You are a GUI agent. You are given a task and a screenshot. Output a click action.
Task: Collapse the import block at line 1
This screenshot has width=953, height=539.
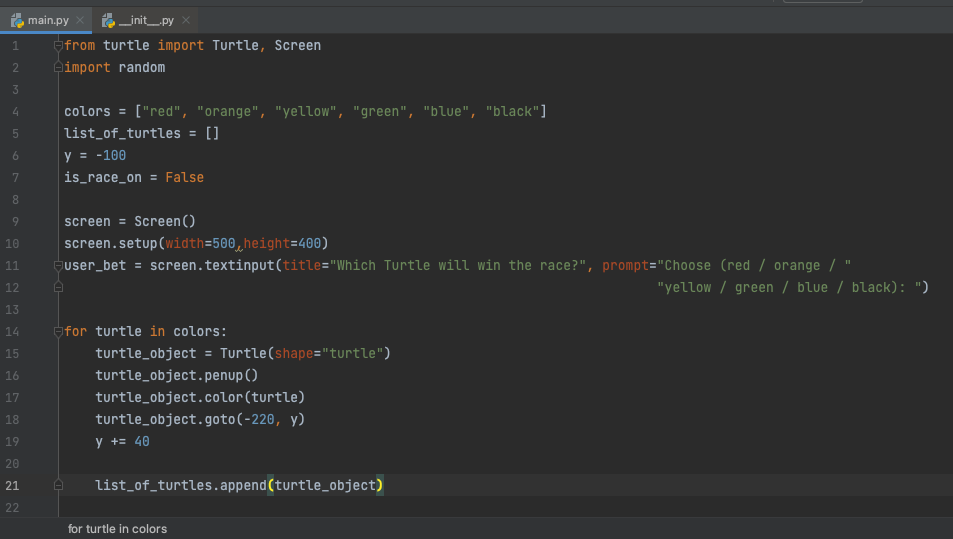(58, 45)
